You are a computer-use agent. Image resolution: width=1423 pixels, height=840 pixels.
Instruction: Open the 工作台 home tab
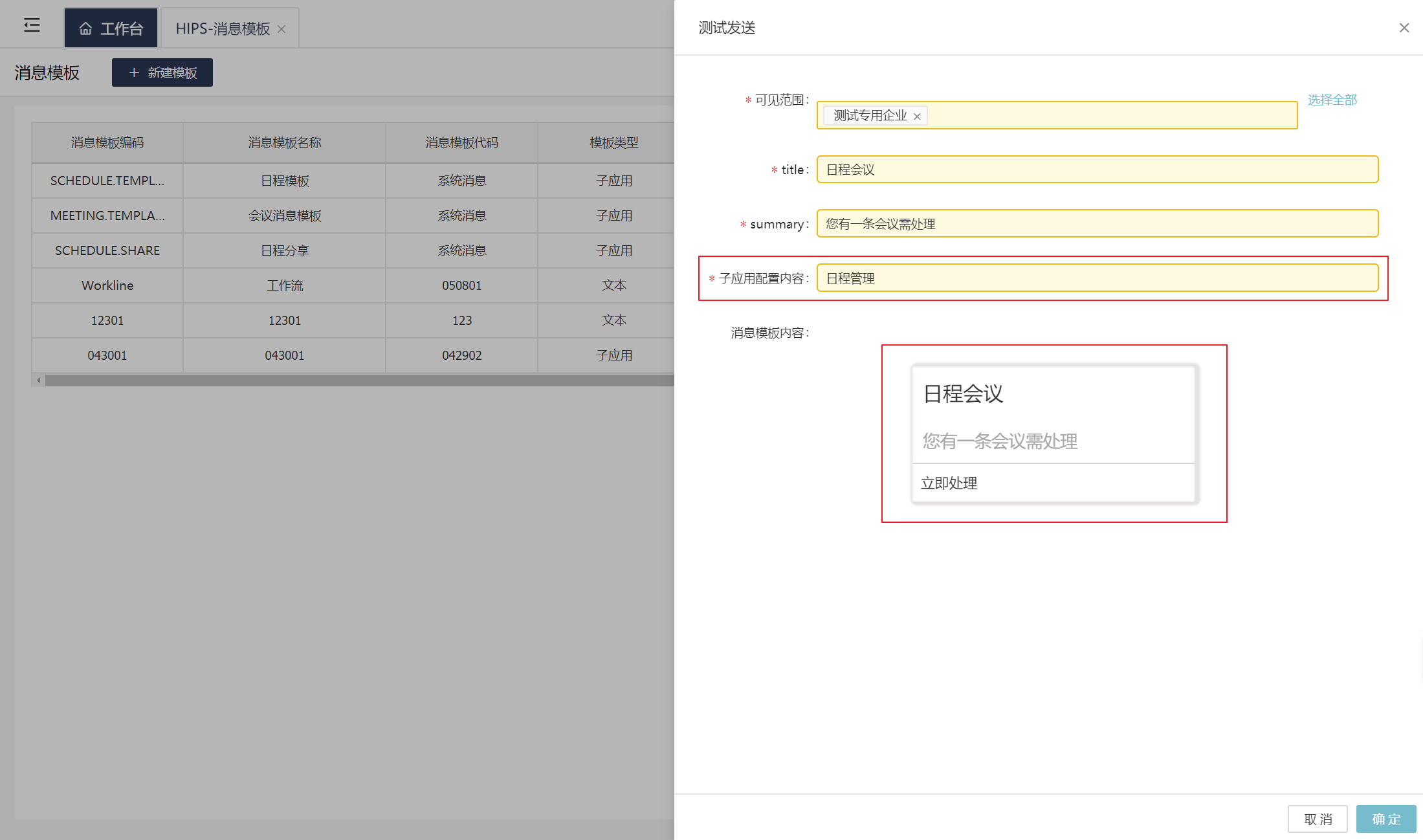[x=111, y=28]
